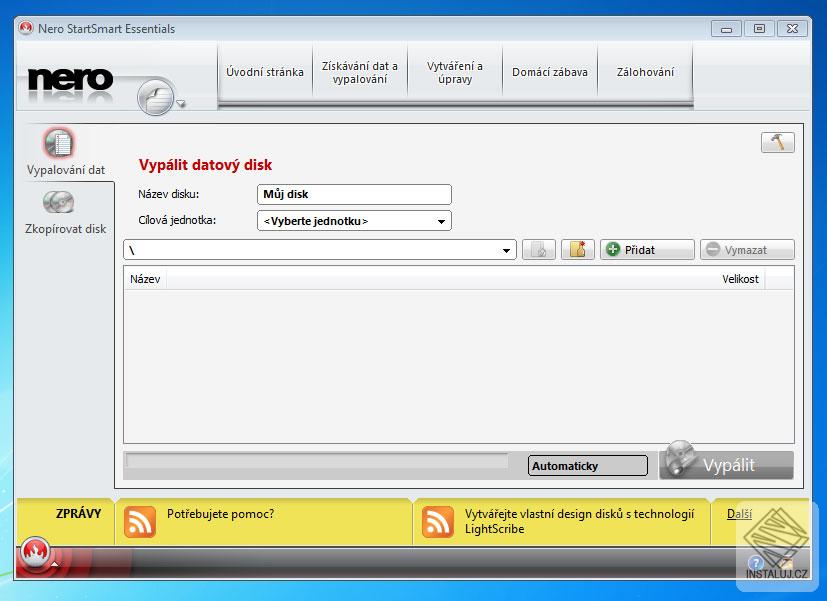Expand the arrow beside the quick-start icon
Viewport: 827px width, 601px height.
pyautogui.click(x=181, y=103)
